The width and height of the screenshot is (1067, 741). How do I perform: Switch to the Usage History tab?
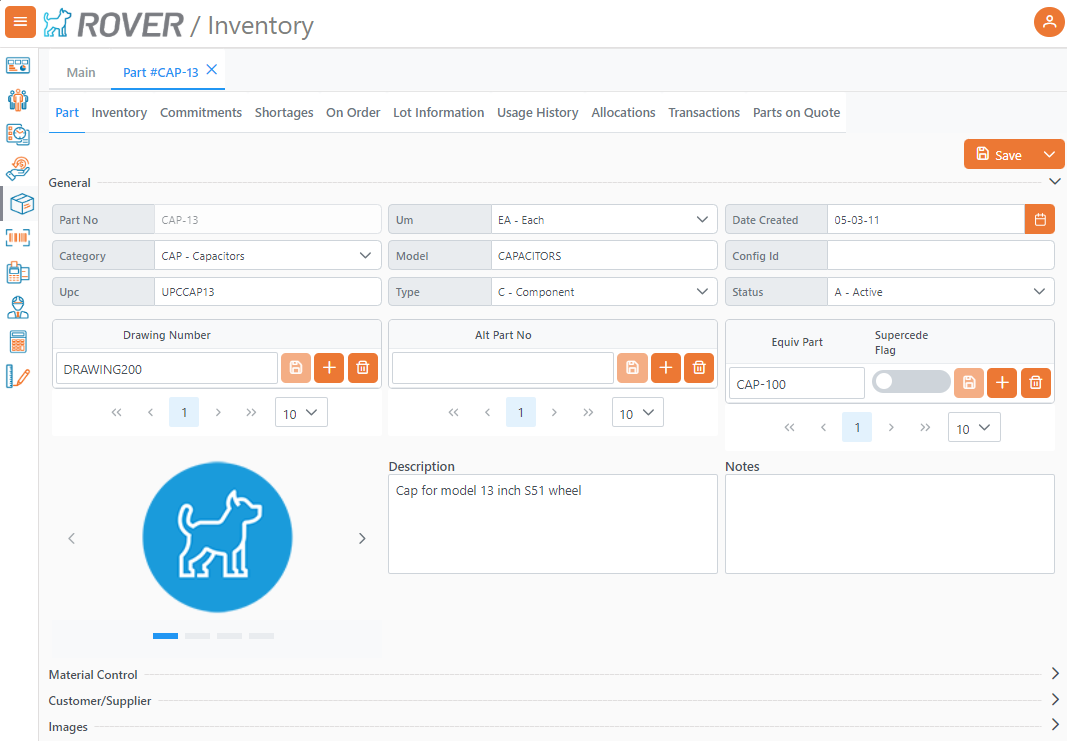click(537, 113)
